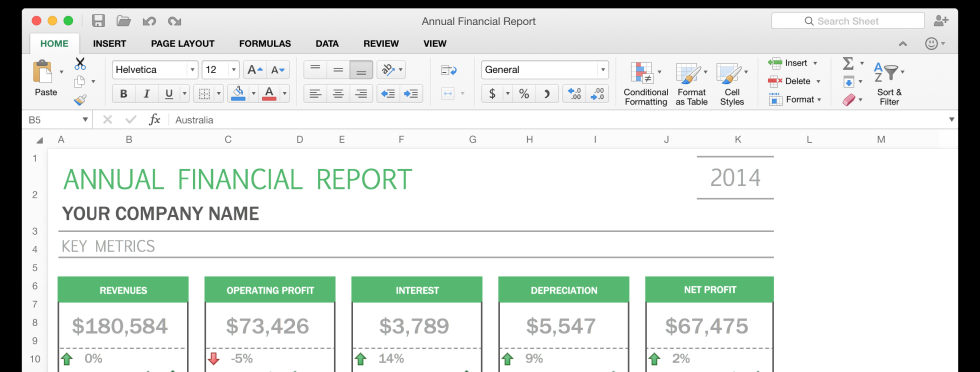Open the DATA tab
The height and width of the screenshot is (372, 980).
tap(327, 44)
